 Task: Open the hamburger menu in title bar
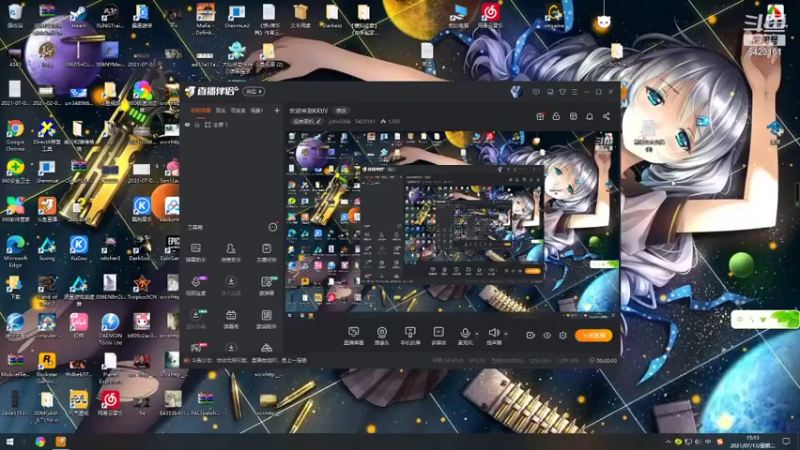click(574, 92)
